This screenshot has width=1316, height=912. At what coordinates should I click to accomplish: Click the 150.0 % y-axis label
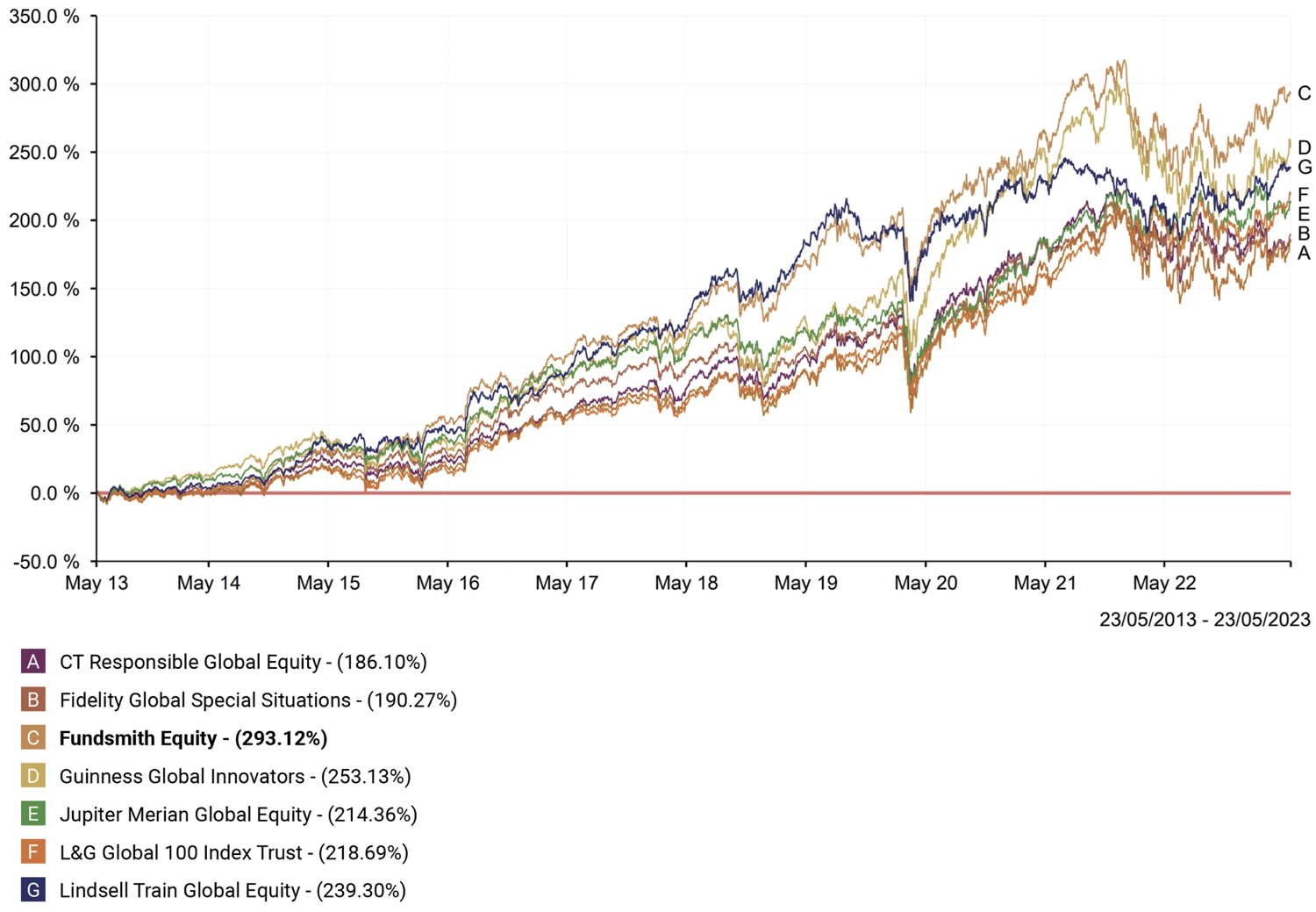pyautogui.click(x=44, y=289)
